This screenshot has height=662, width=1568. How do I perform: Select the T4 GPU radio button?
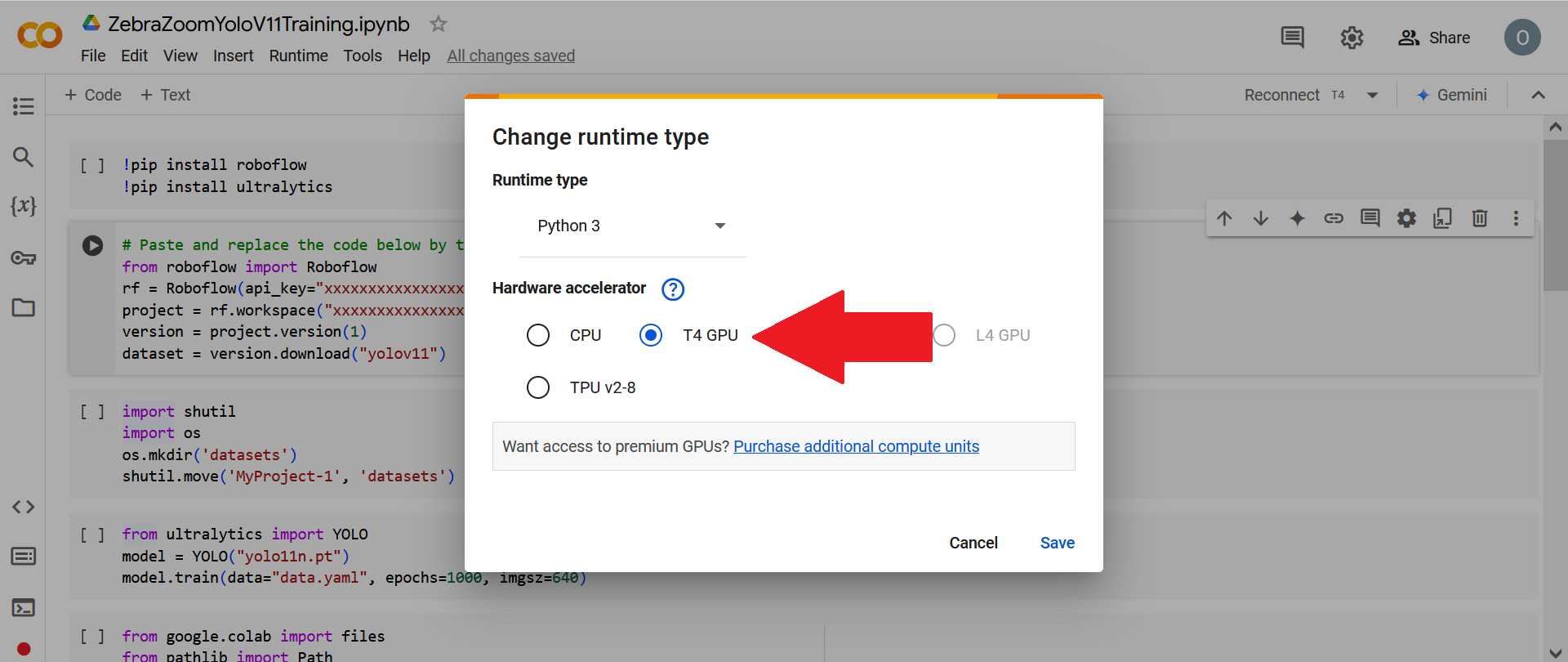pyautogui.click(x=651, y=335)
